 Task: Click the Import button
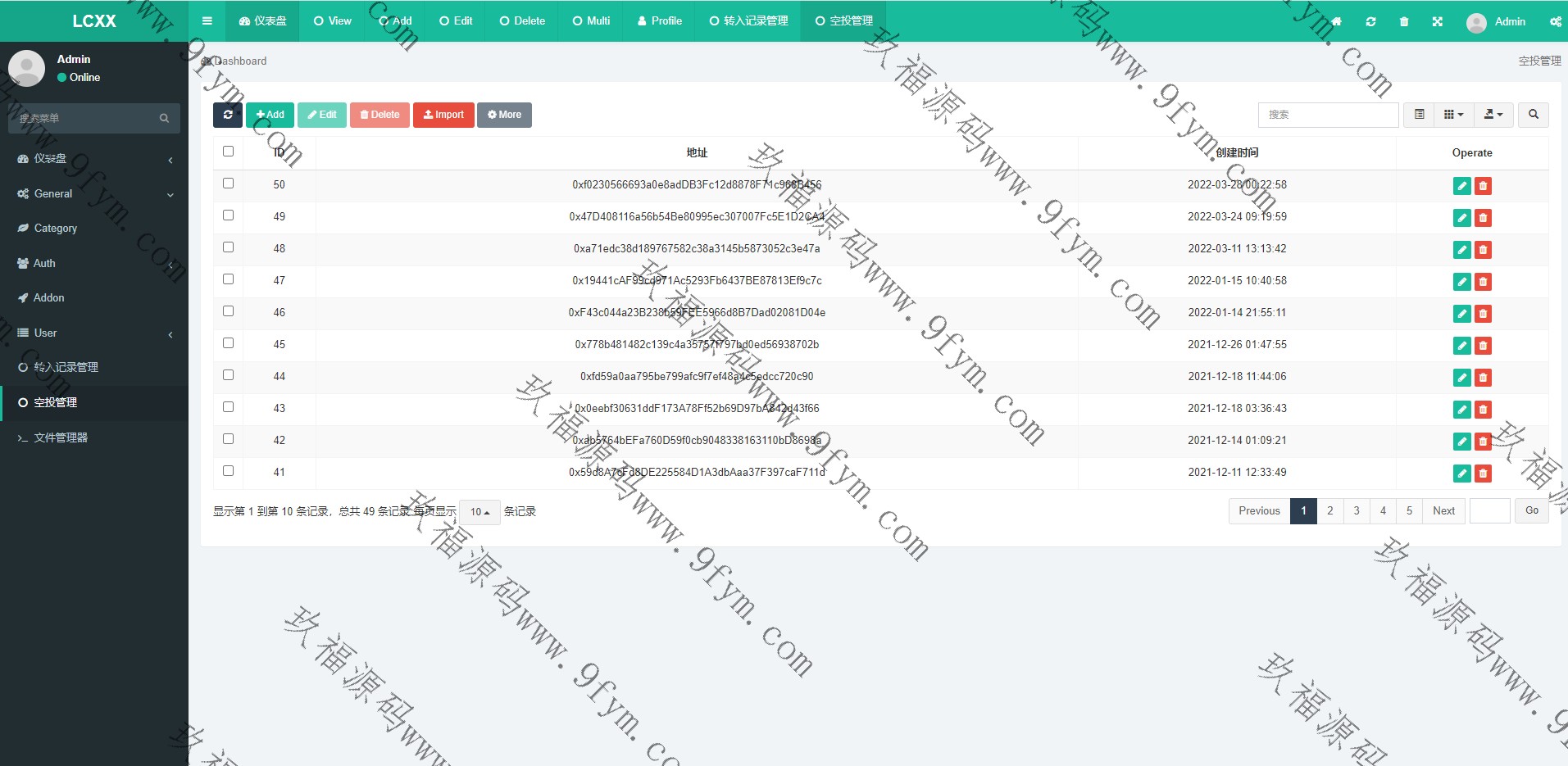tap(443, 115)
